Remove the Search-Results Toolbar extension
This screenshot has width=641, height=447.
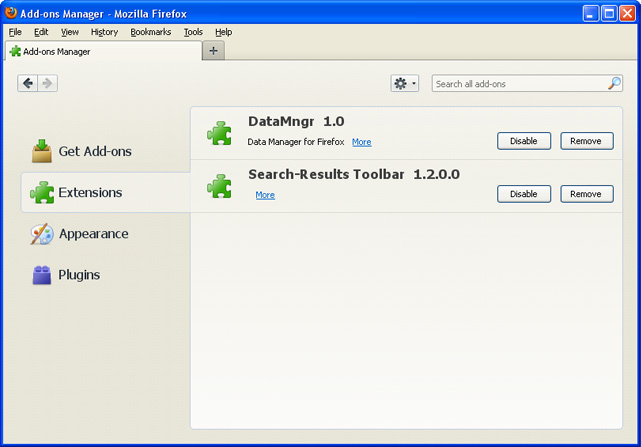[587, 194]
